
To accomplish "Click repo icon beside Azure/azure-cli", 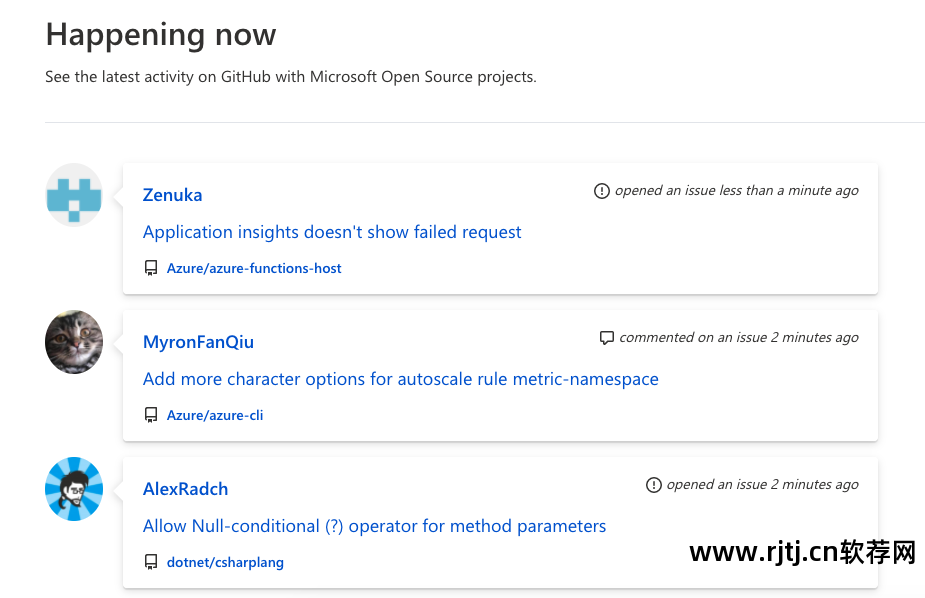I will (151, 415).
